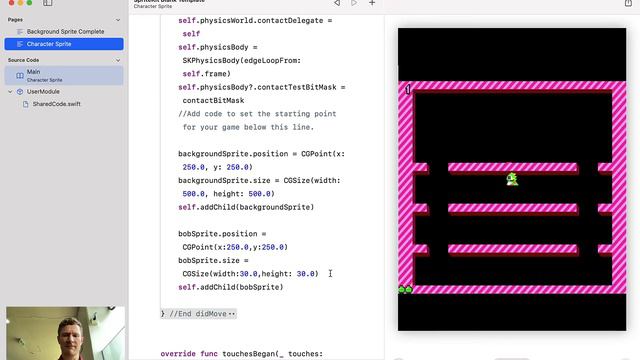The height and width of the screenshot is (360, 640).
Task: Click 'CGSize(width:30.0,height: 30.0)' line
Action: coord(250,273)
